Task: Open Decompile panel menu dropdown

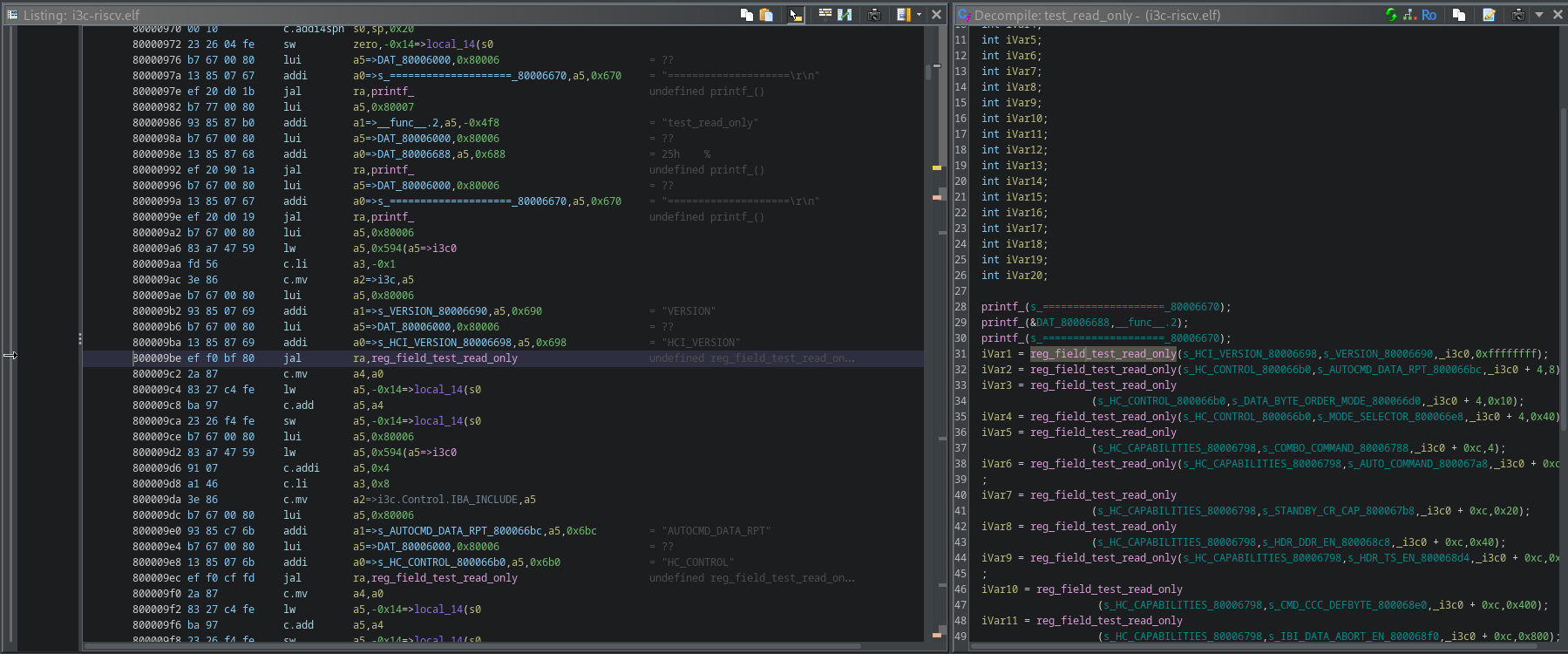Action: click(1538, 14)
